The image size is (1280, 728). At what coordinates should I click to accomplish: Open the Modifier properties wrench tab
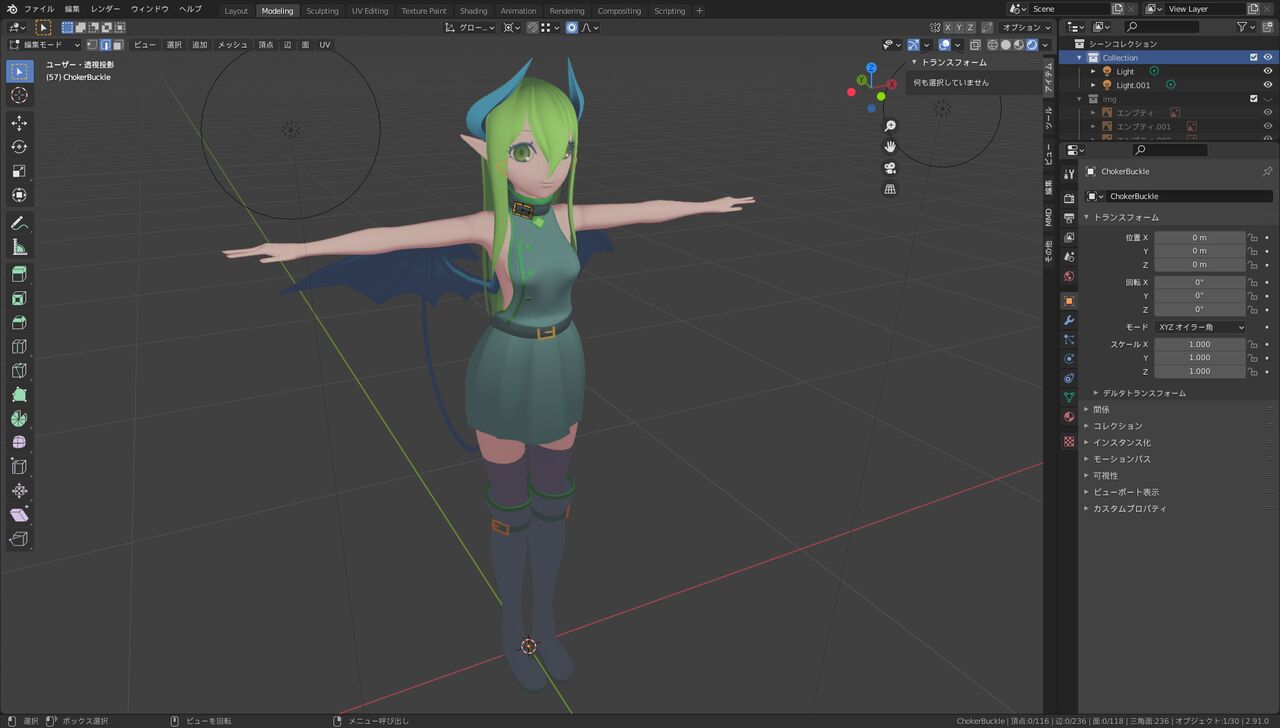click(1069, 320)
